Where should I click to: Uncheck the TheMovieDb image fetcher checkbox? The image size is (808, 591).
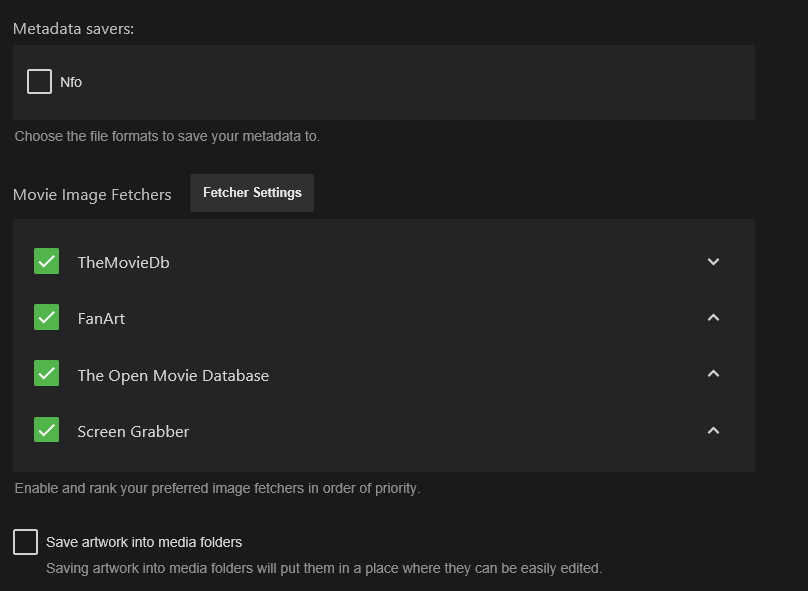pos(47,262)
